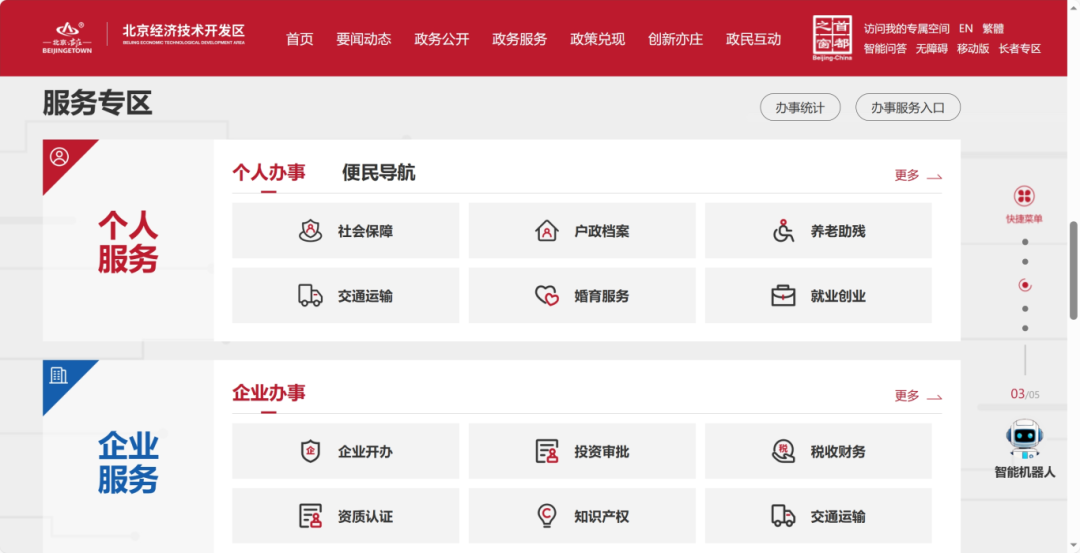Switch to the 便民导航 tab
Image resolution: width=1080 pixels, height=553 pixels.
(x=379, y=173)
